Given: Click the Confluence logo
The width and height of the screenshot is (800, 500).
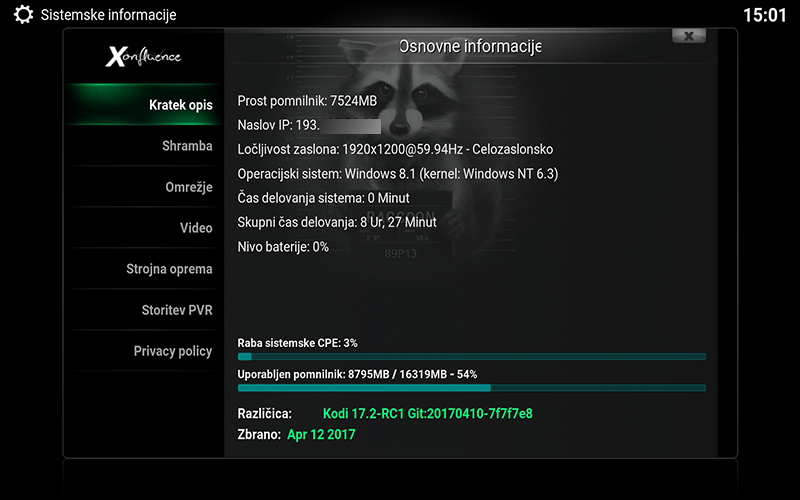Looking at the screenshot, I should pos(143,56).
